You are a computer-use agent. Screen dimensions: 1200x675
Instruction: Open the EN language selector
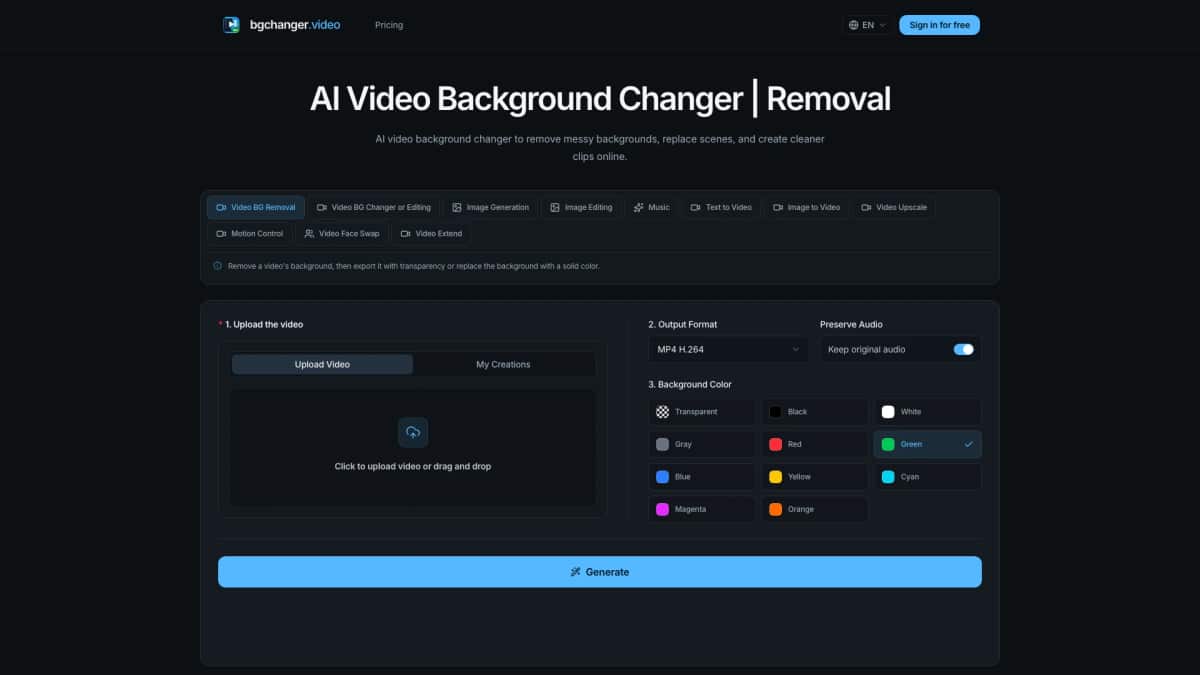867,25
